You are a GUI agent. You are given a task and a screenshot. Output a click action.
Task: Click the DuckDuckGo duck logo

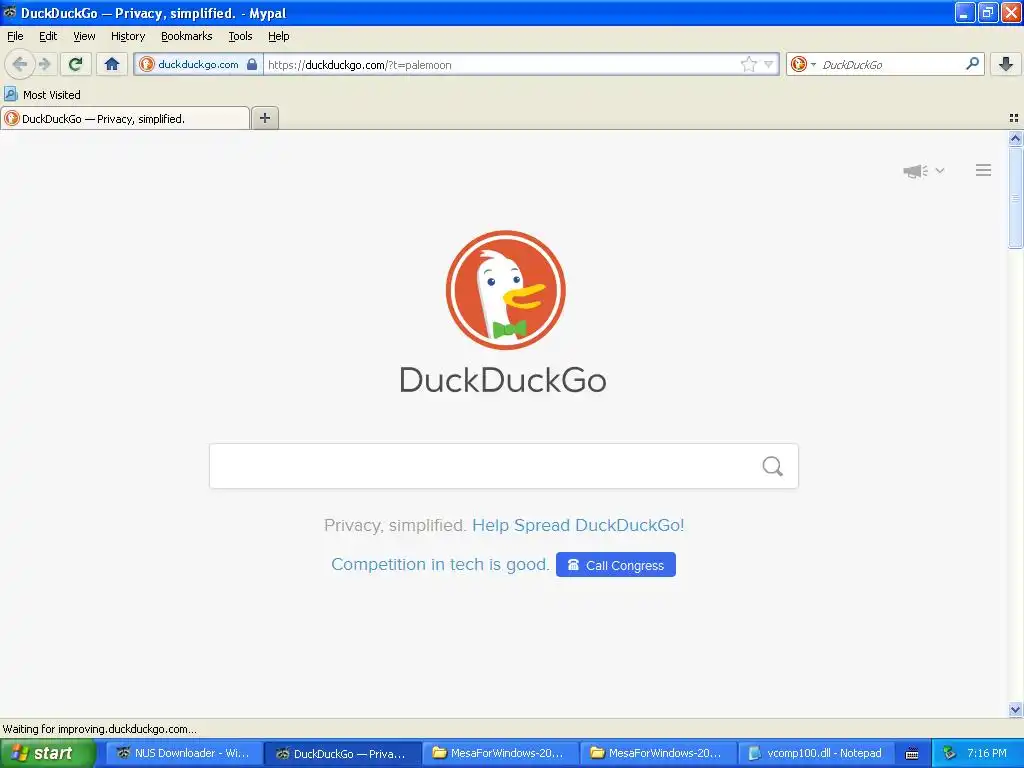(x=505, y=290)
